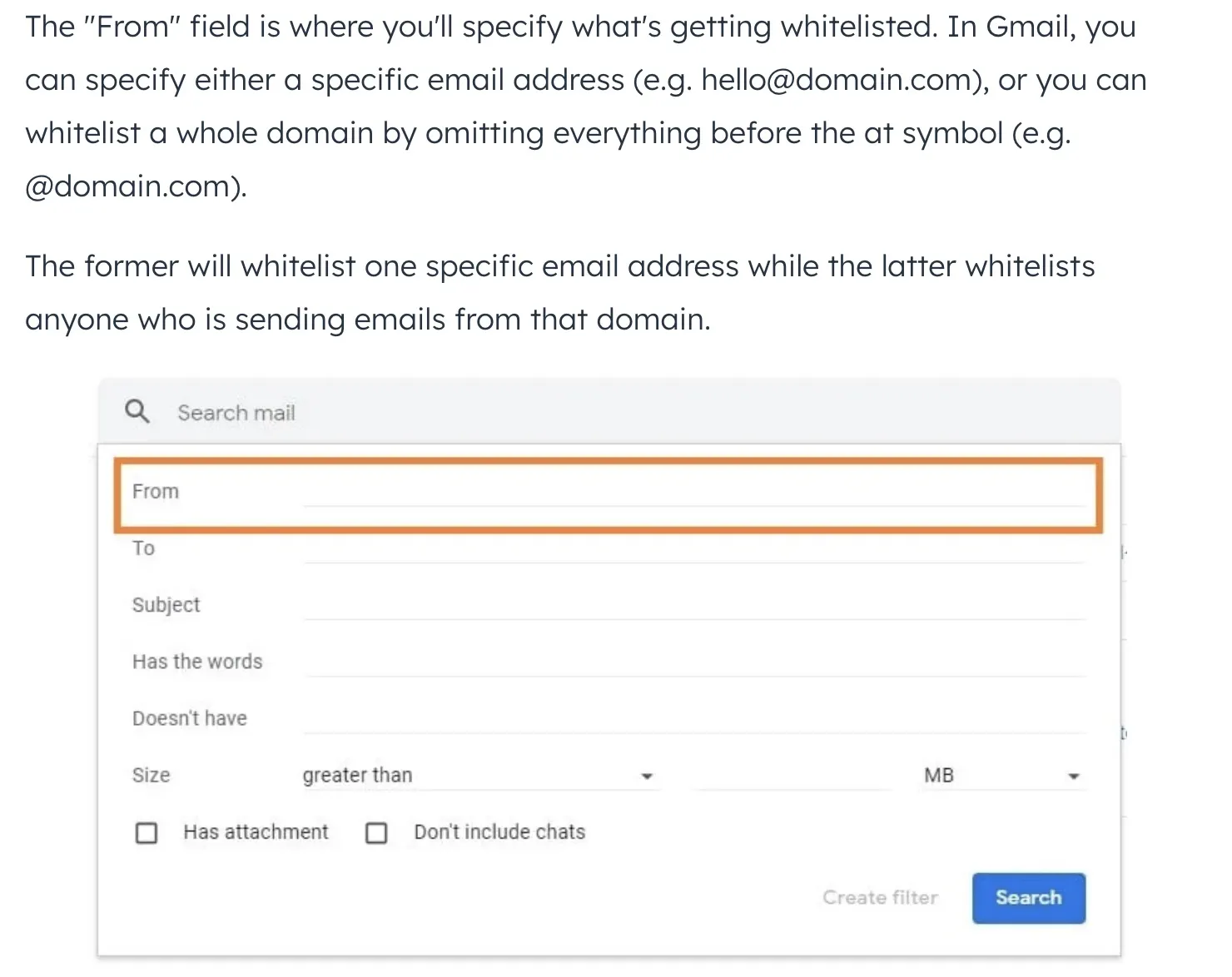Click the To input field
The width and height of the screenshot is (1232, 977).
point(694,549)
